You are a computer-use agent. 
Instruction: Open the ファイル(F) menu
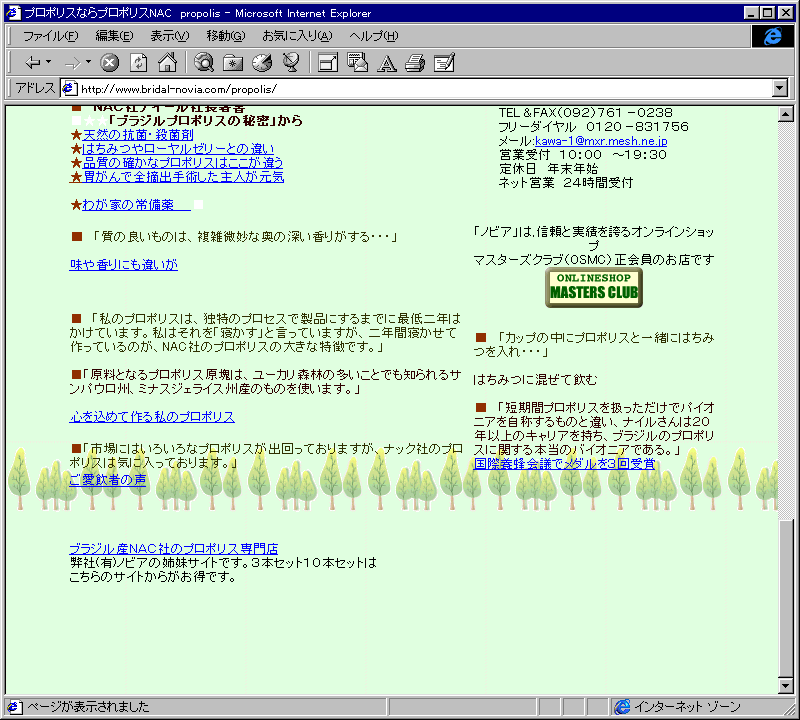click(51, 36)
